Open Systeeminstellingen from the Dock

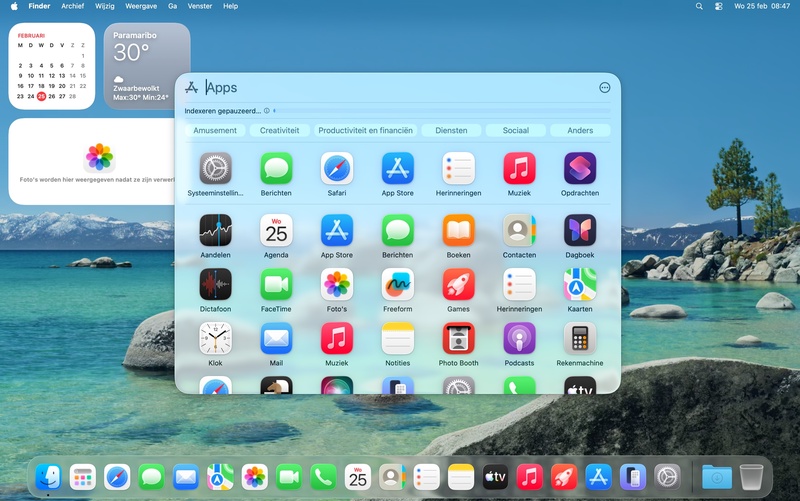pyautogui.click(x=667, y=478)
